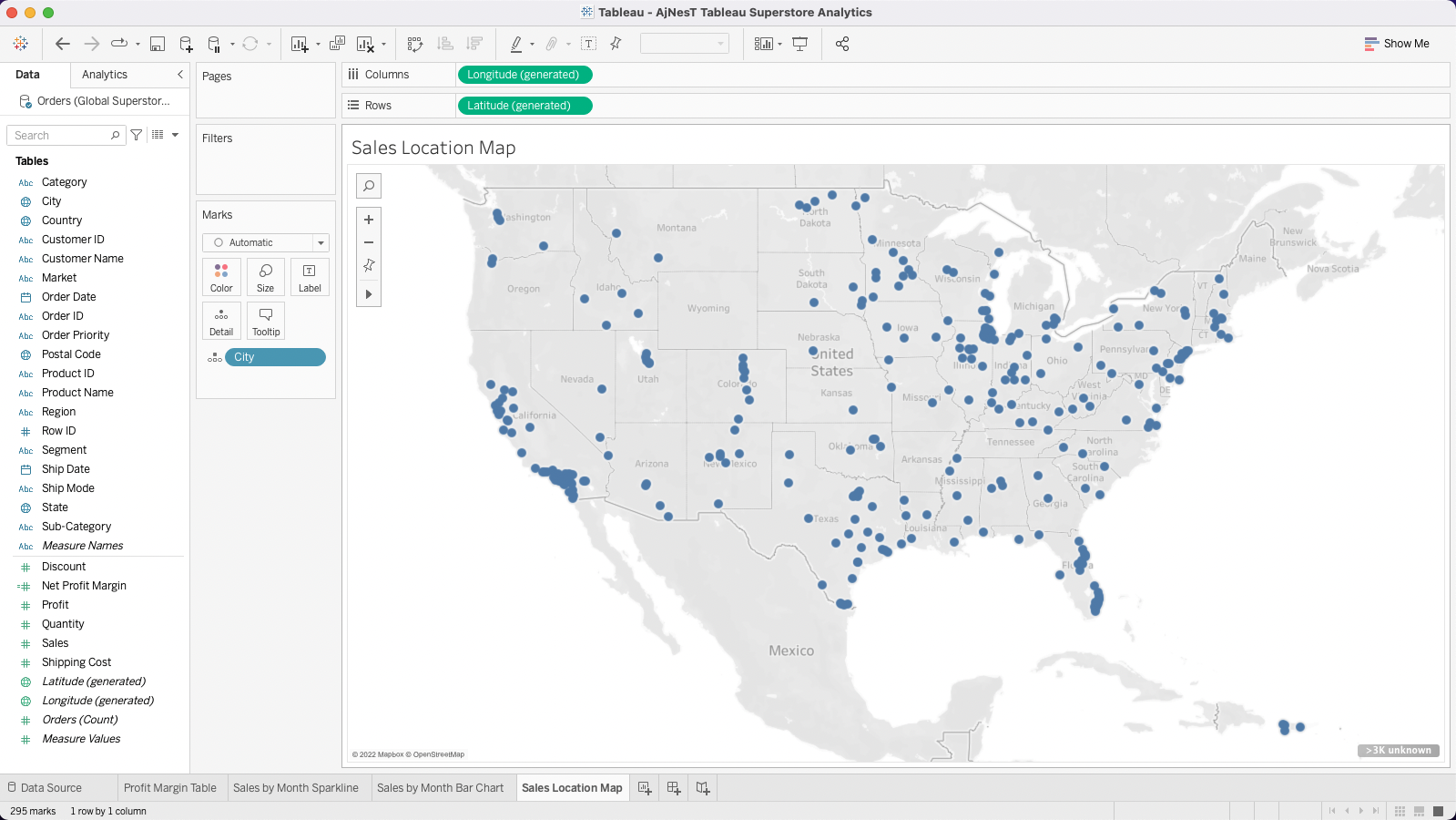Open the Share workbook icon

click(842, 44)
